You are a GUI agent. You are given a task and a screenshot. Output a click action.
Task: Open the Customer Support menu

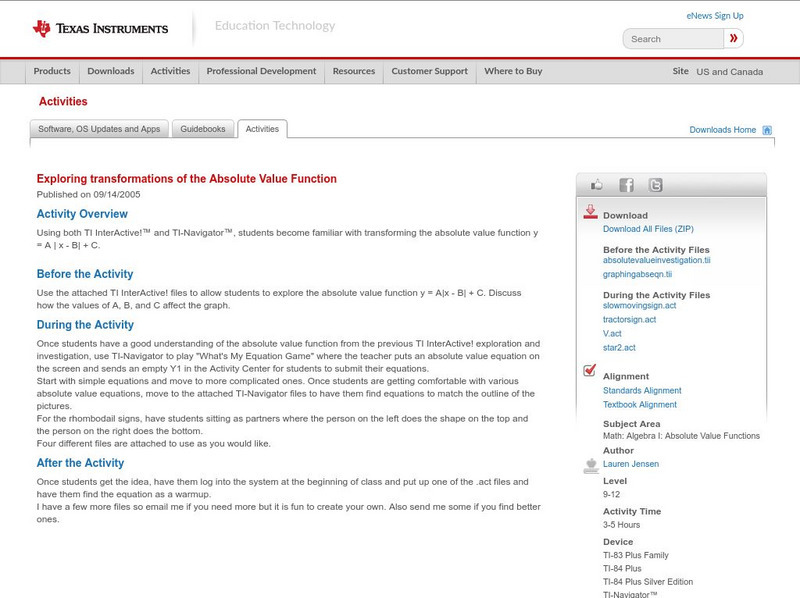430,71
